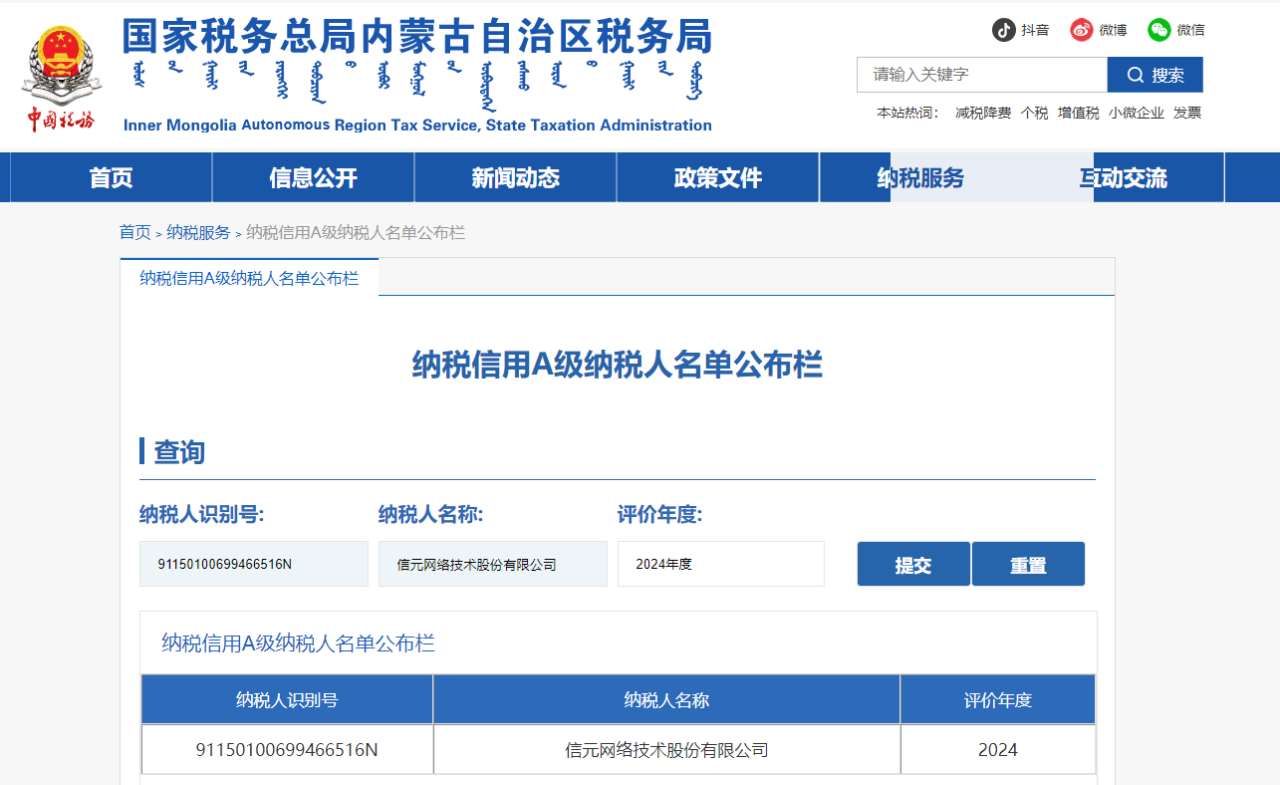Click the taxpayer ID input field

pyautogui.click(x=253, y=563)
